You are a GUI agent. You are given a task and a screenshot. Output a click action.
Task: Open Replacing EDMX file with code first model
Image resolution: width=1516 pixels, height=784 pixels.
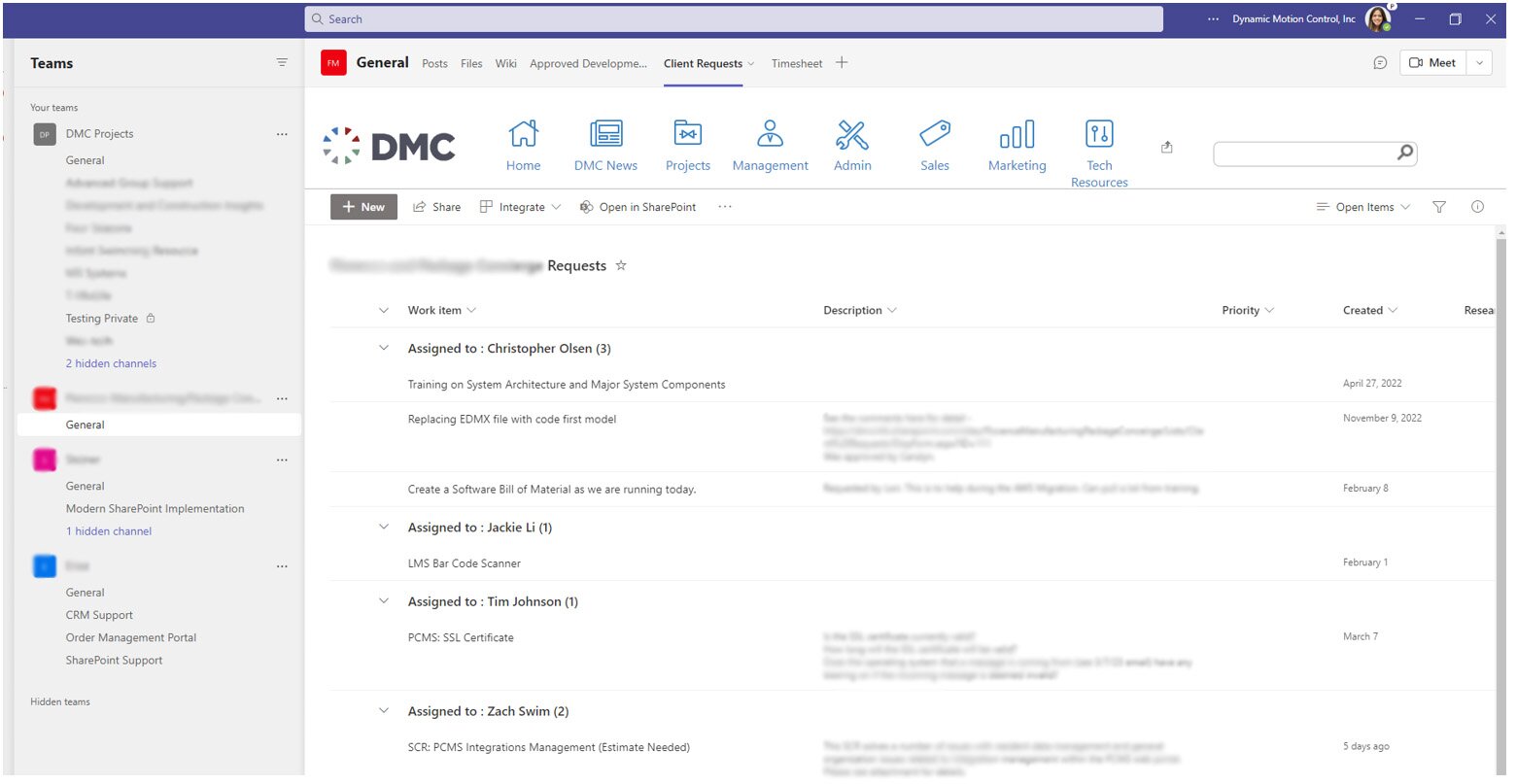point(512,420)
